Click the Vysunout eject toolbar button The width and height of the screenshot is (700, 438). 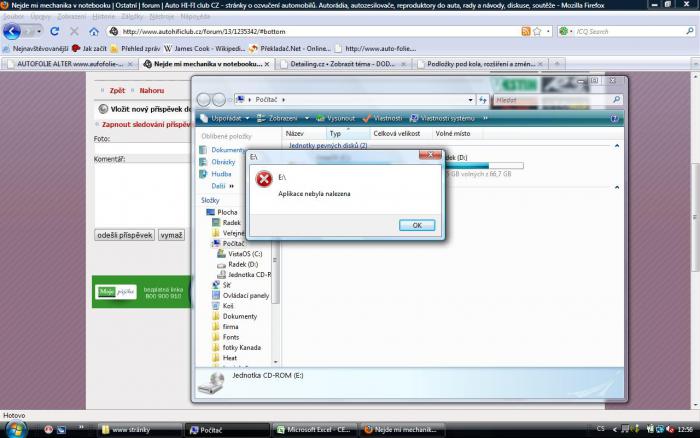point(335,118)
